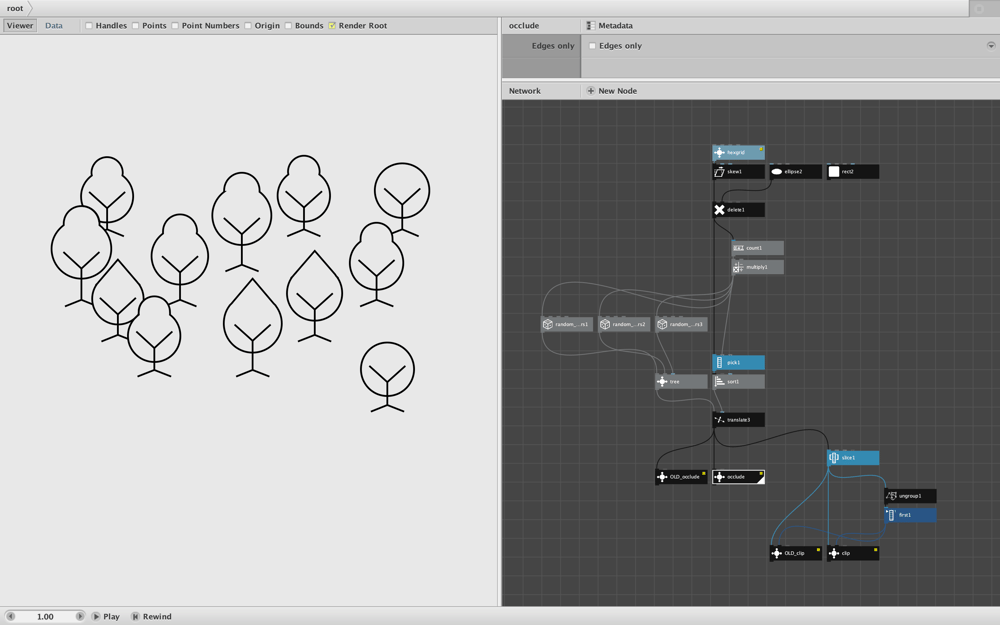
Task: Enable the Origin checkbox
Action: [247, 26]
